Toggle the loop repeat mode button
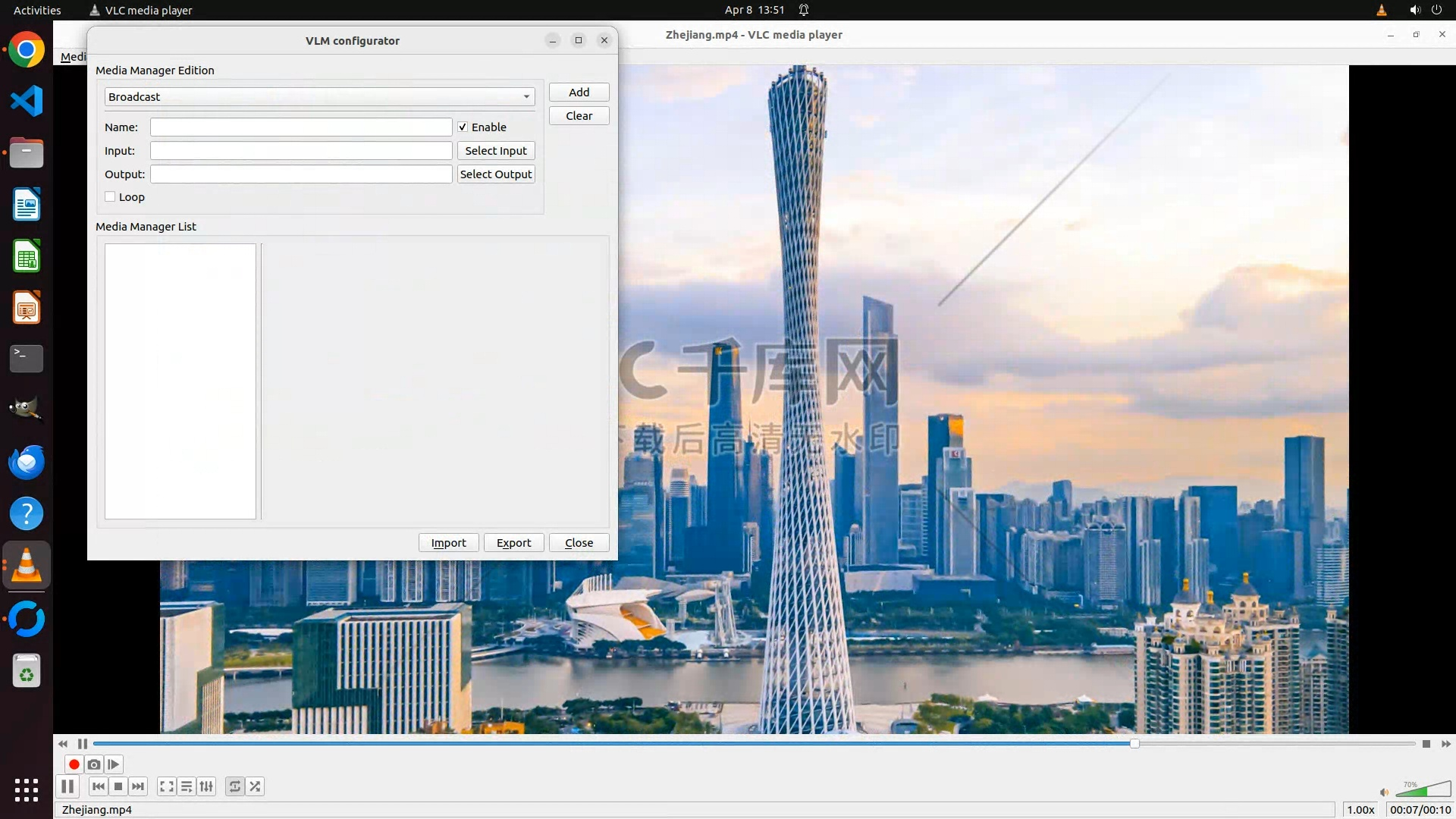1456x819 pixels. coord(235,786)
